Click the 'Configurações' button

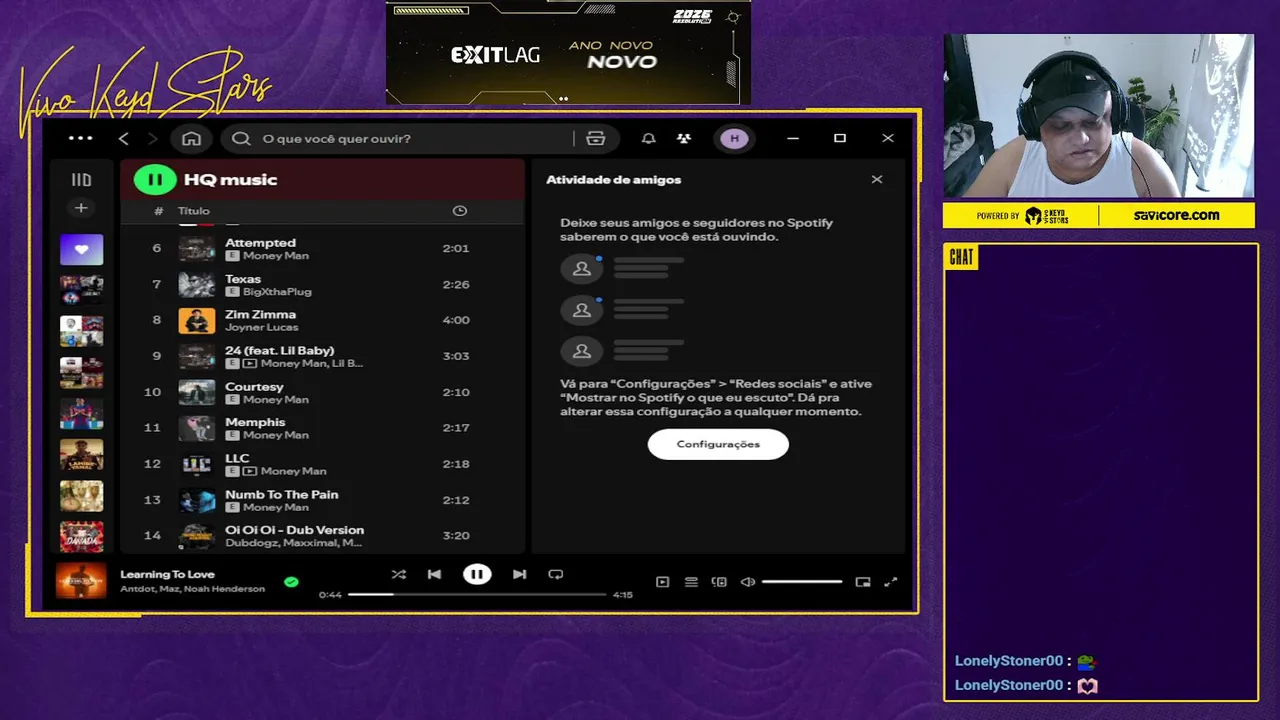click(718, 444)
